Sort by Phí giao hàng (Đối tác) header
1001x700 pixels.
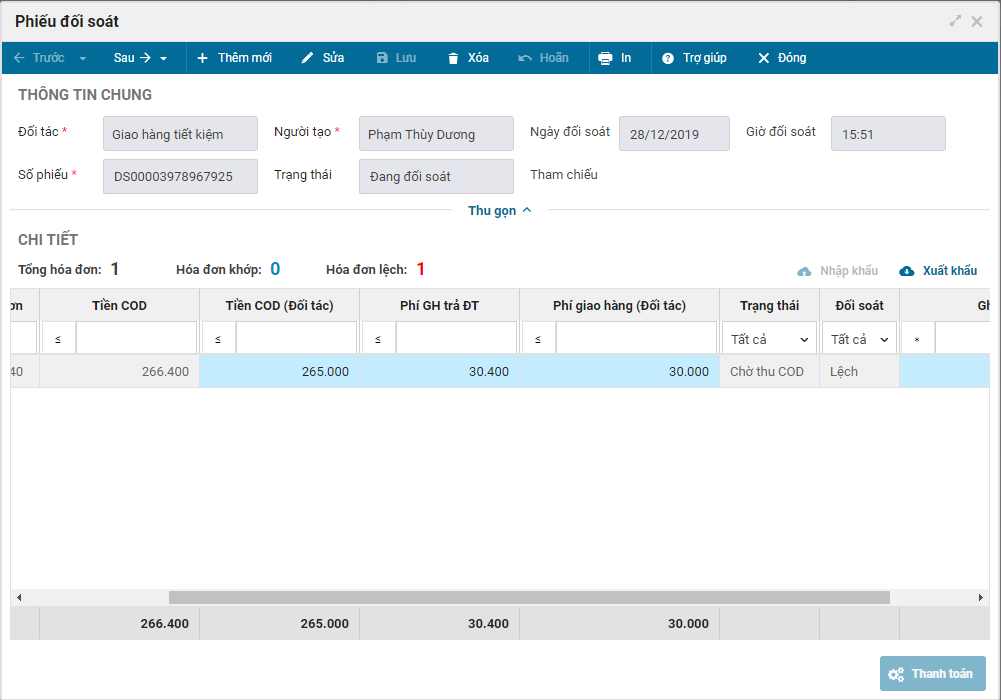(x=619, y=306)
